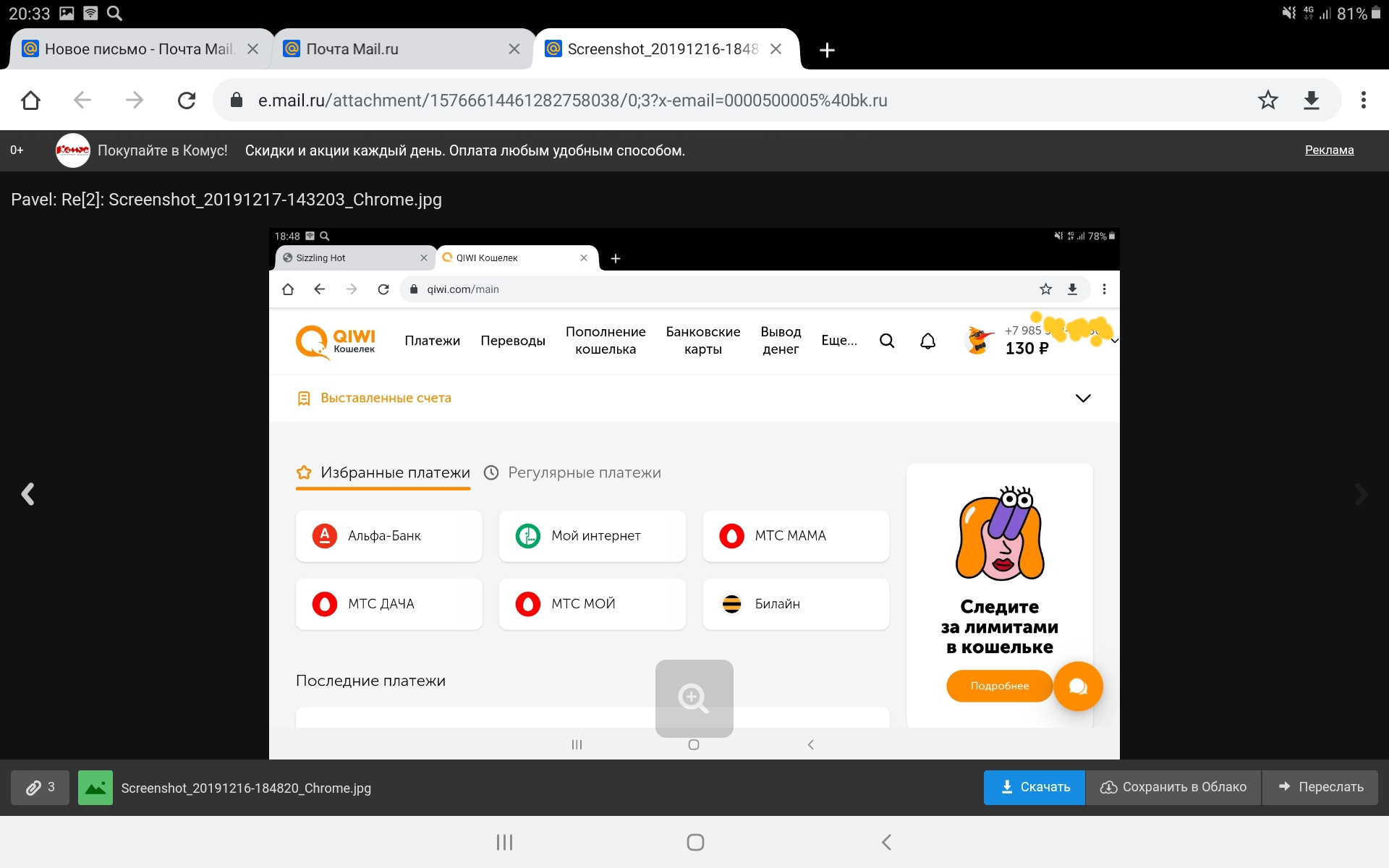Open a new browser tab
The width and height of the screenshot is (1389, 868).
click(x=827, y=50)
